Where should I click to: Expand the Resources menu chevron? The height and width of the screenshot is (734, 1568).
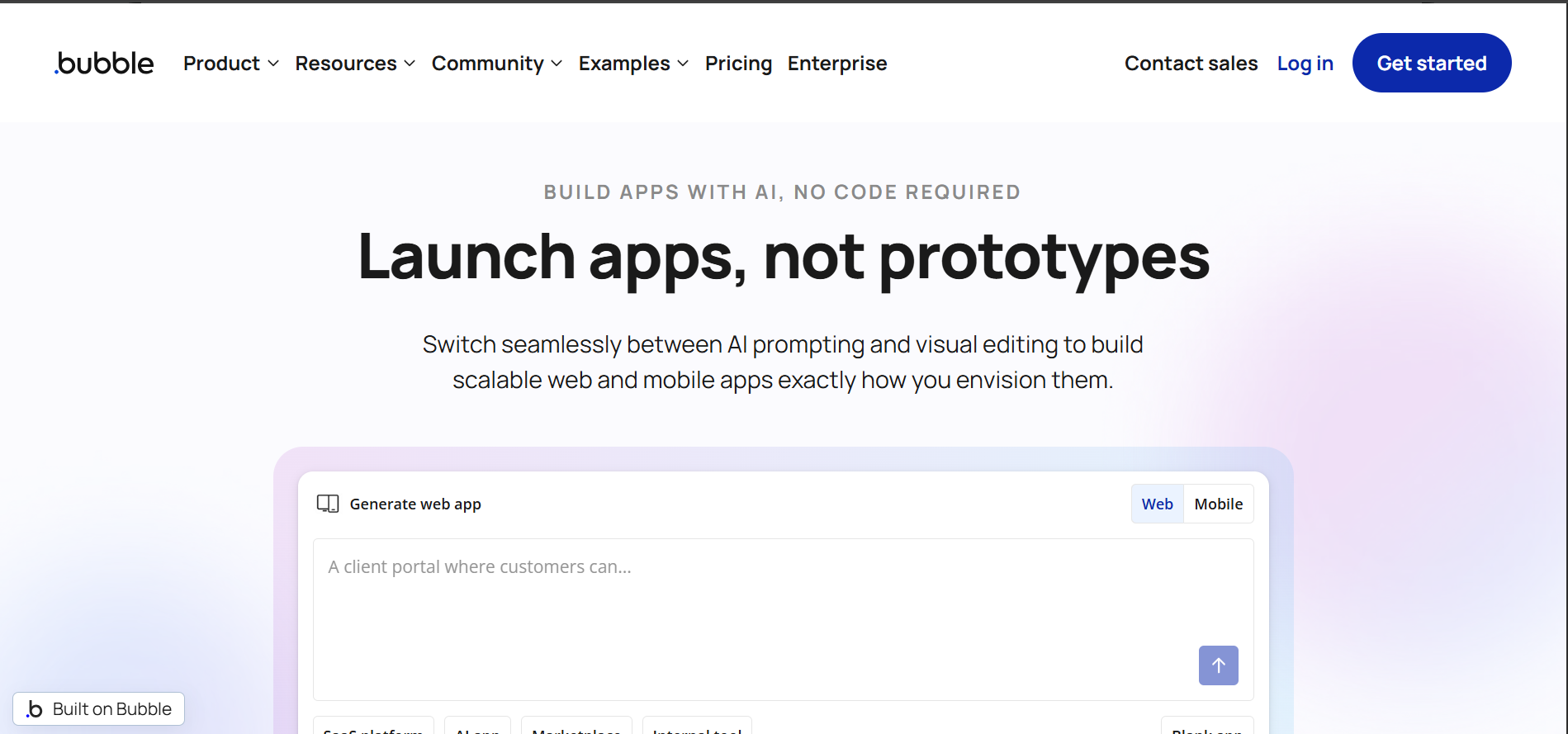point(410,64)
